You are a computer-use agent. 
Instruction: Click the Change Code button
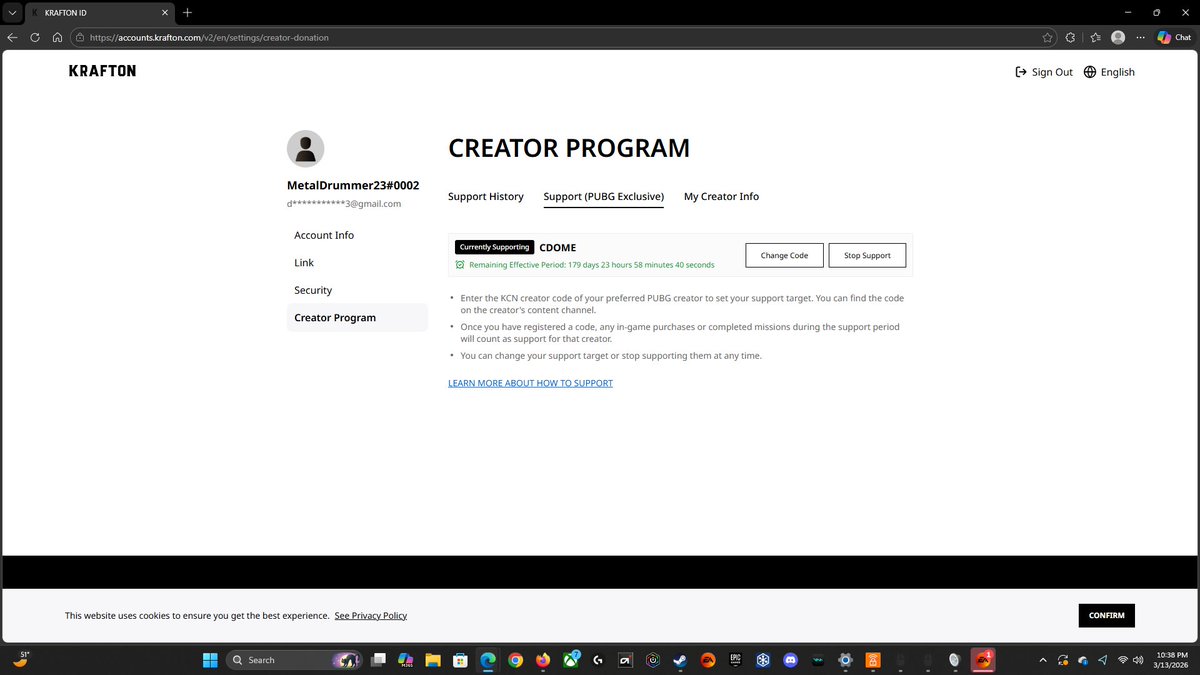784,256
